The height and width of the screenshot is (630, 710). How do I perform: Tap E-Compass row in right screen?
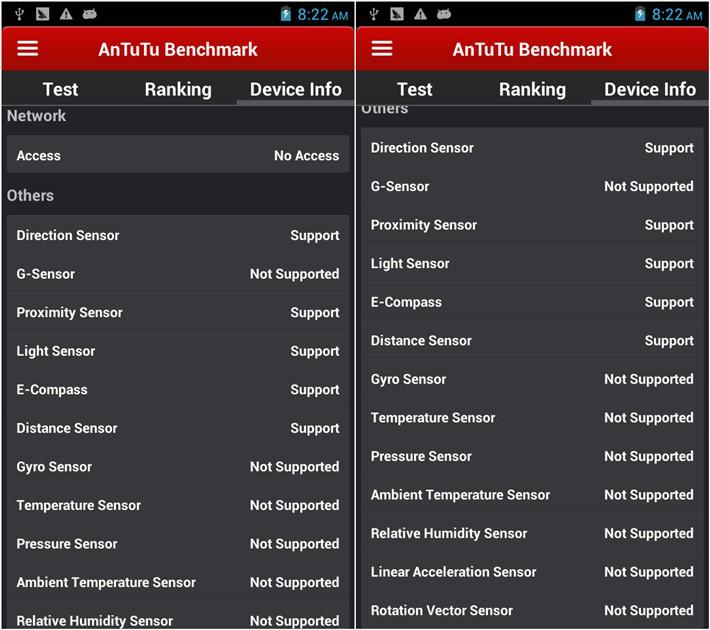click(x=532, y=301)
